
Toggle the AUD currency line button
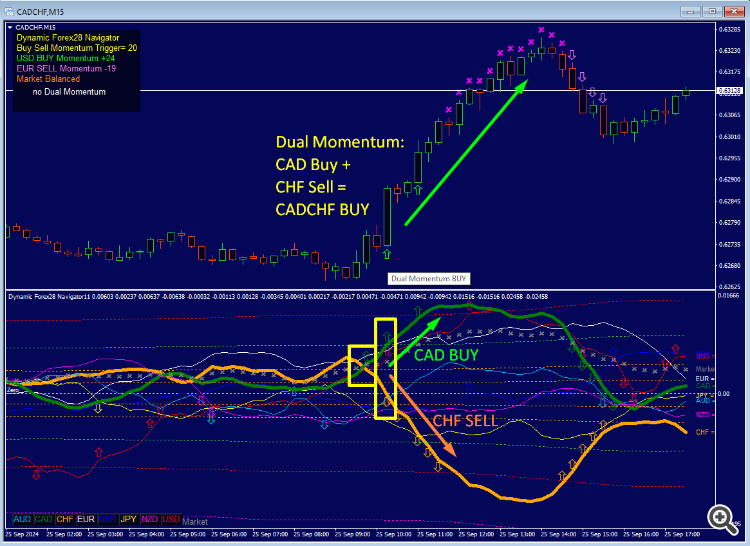coord(22,519)
